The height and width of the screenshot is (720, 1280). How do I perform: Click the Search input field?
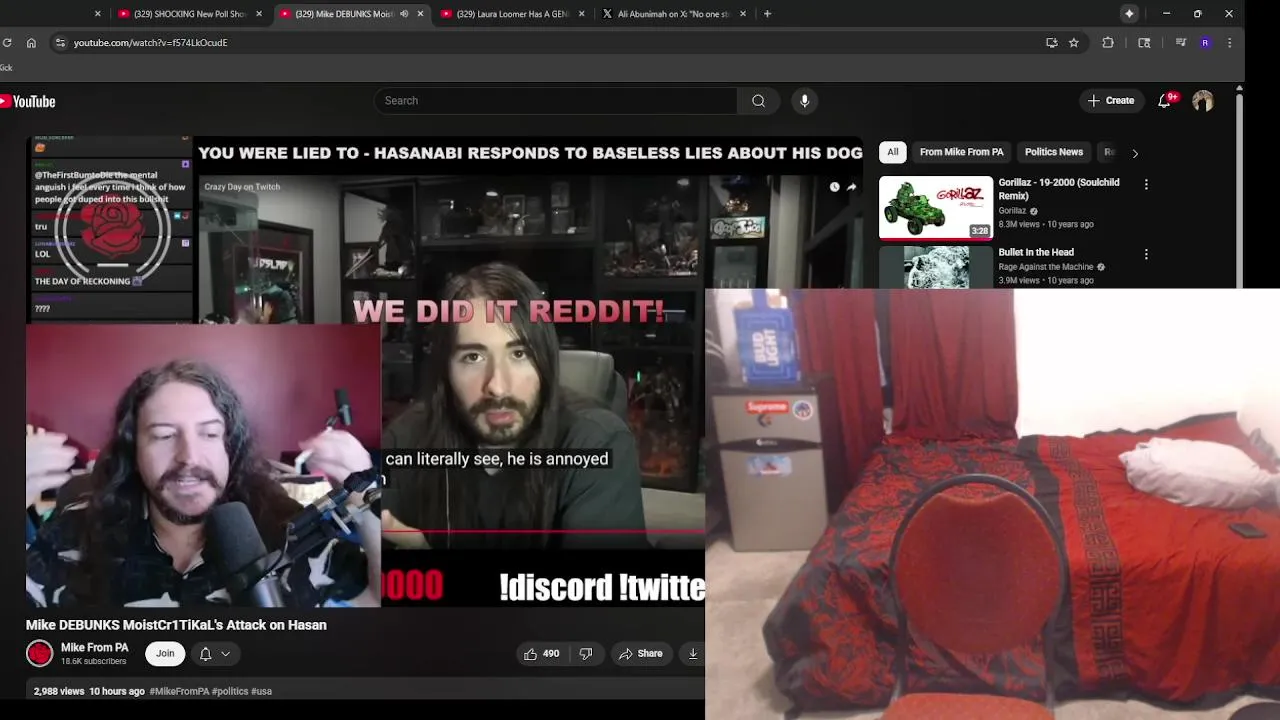(556, 101)
